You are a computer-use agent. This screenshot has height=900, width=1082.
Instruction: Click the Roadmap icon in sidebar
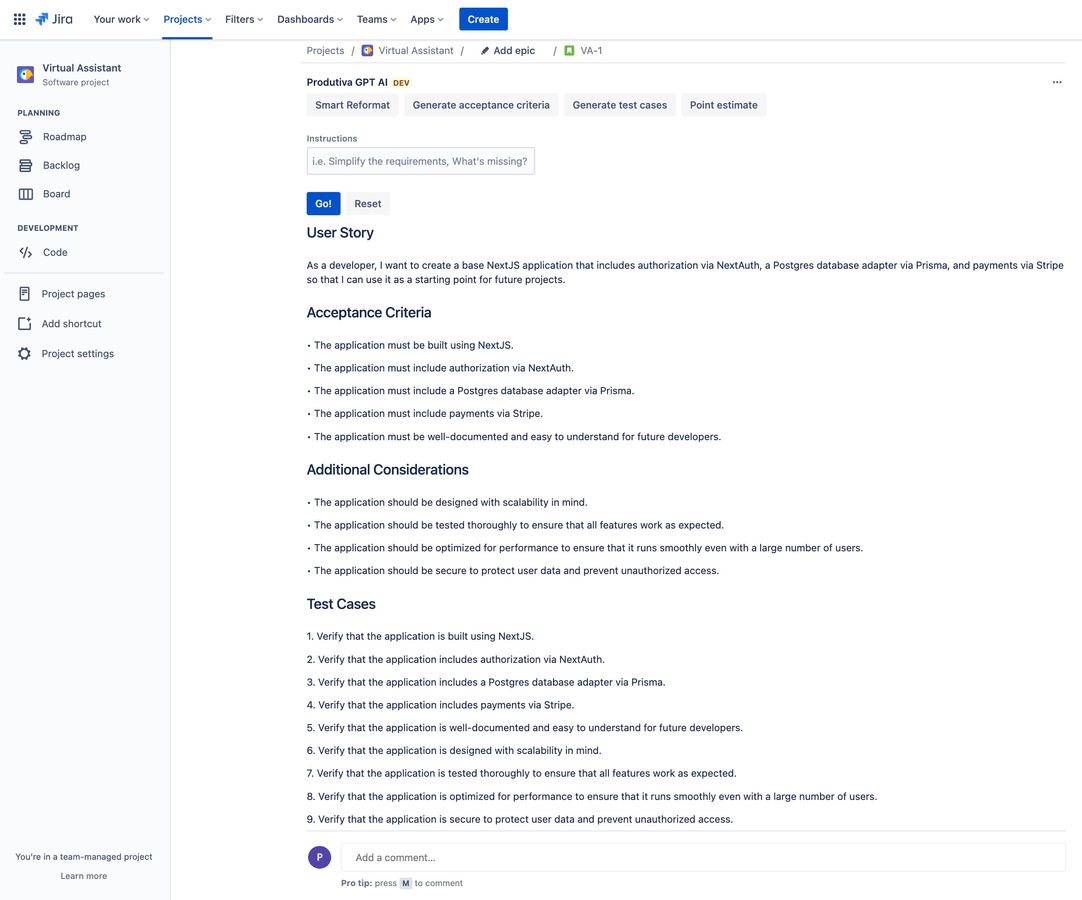coord(26,137)
